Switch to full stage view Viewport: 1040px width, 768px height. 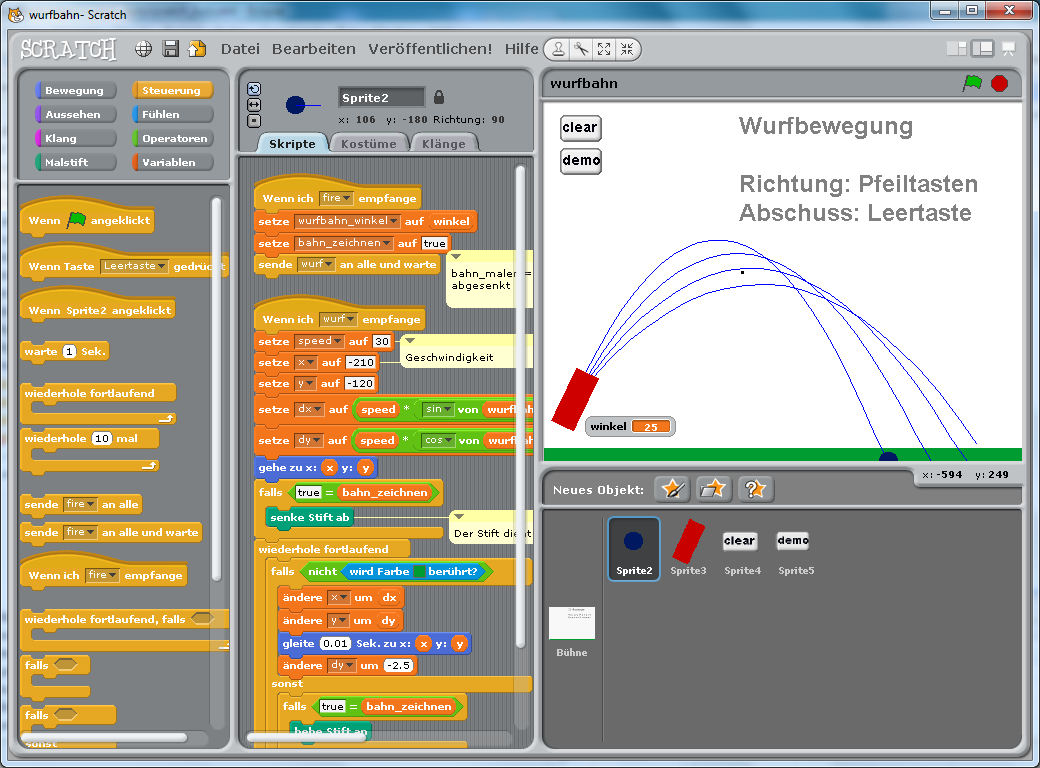tap(982, 48)
